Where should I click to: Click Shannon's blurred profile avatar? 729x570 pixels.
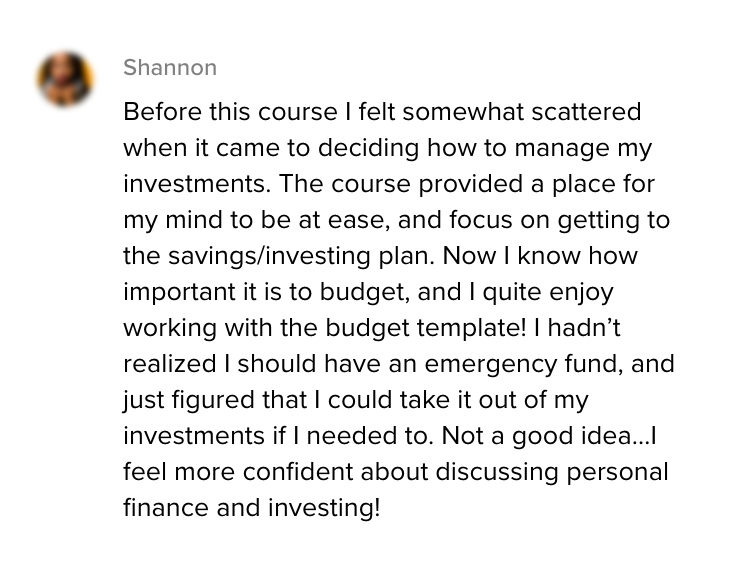point(66,79)
